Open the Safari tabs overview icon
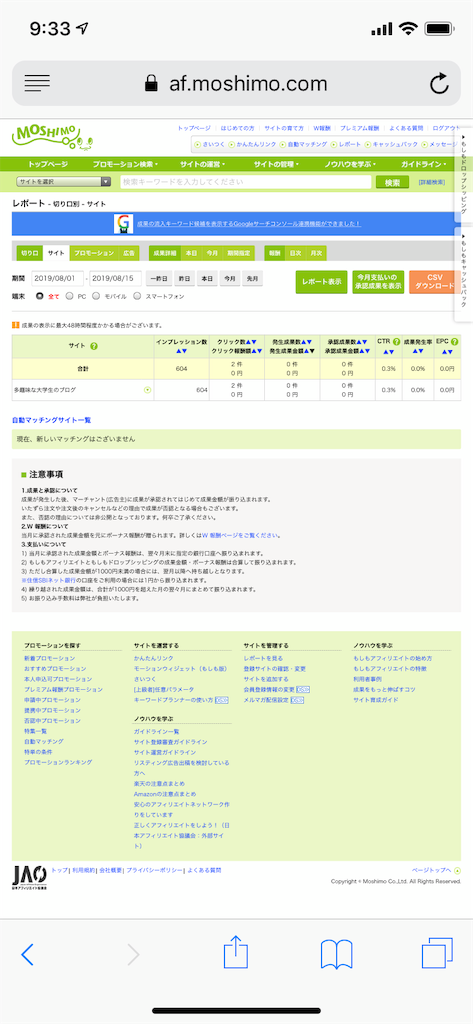473x1024 pixels. [437, 953]
